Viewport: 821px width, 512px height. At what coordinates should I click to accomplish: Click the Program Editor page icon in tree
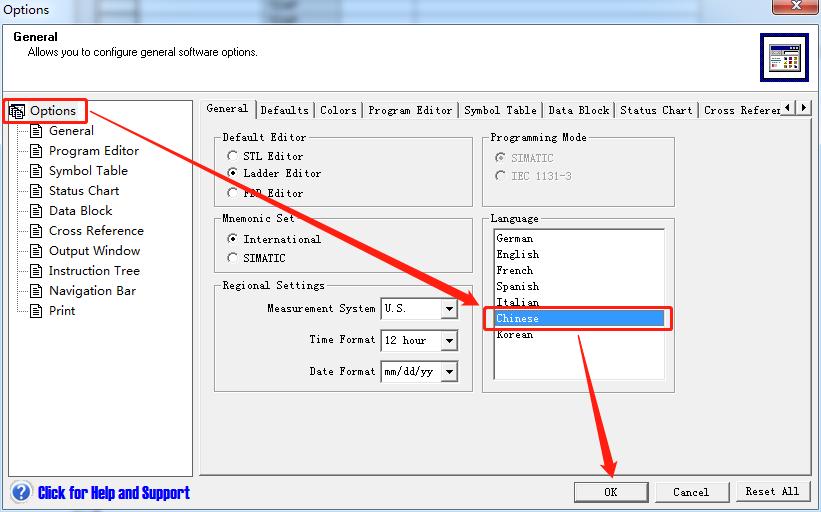[37, 151]
